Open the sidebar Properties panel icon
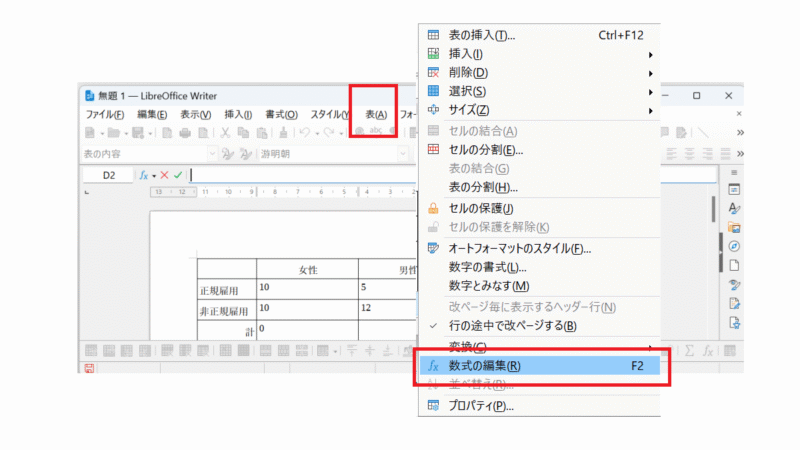The image size is (800, 450). coord(734,190)
